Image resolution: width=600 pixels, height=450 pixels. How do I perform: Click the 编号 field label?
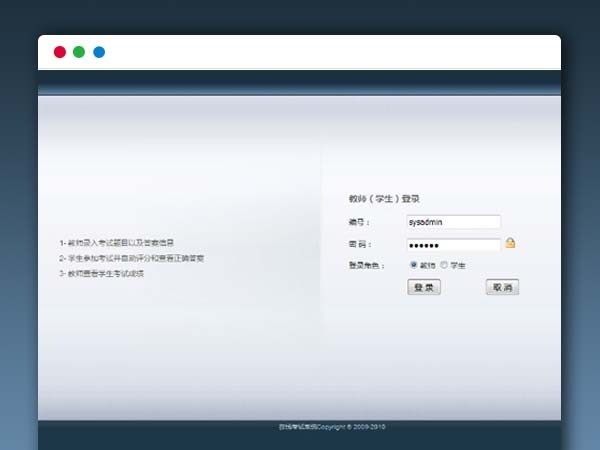click(x=359, y=222)
